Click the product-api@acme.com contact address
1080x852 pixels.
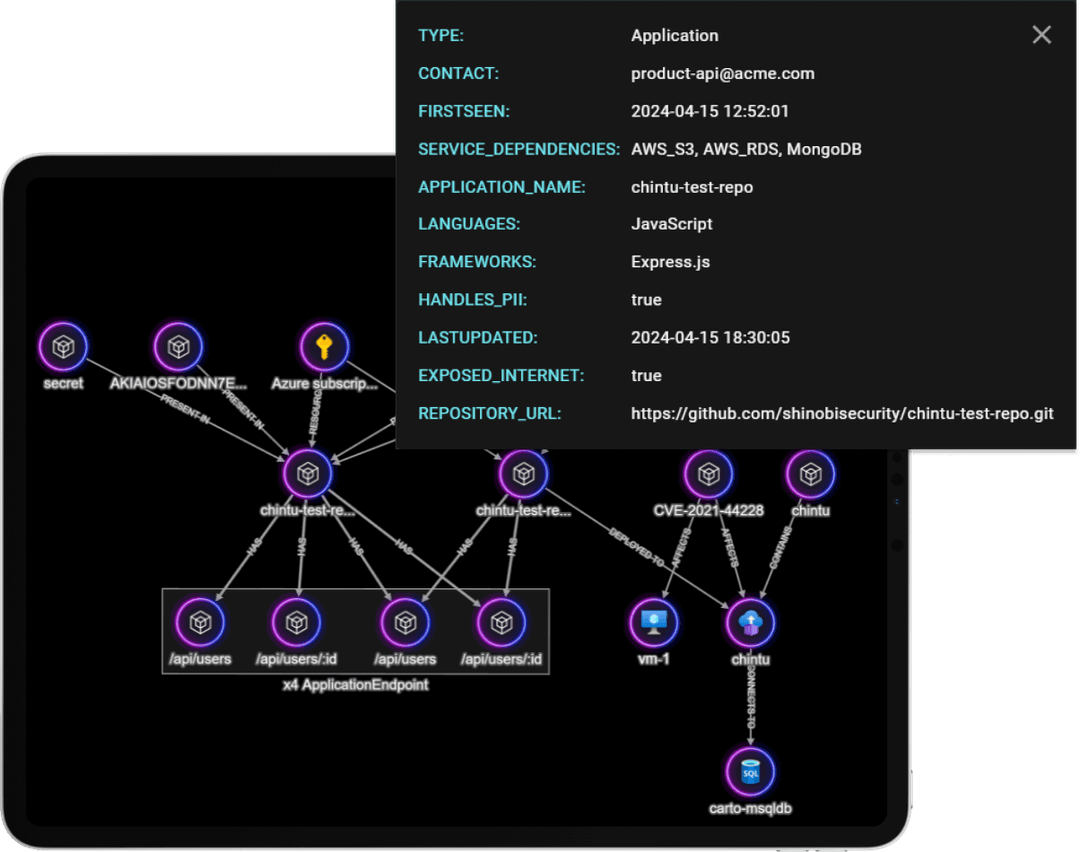(723, 73)
